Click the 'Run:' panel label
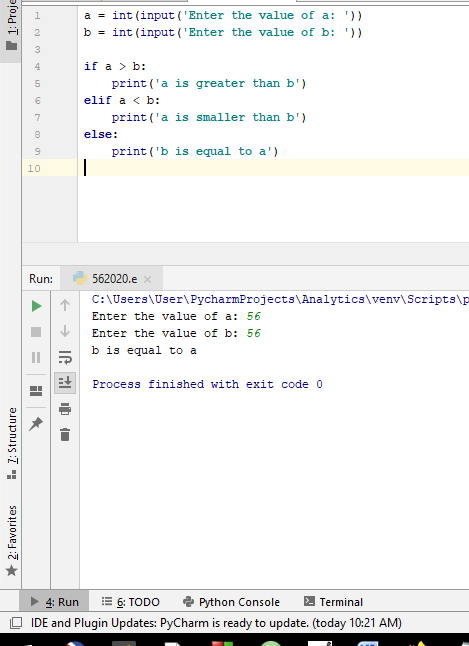Viewport: 469px width, 646px height. tap(41, 279)
